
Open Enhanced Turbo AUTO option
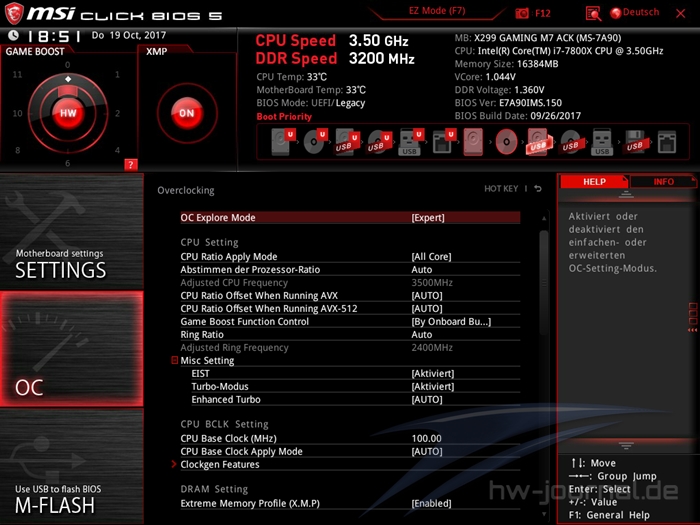click(355, 399)
